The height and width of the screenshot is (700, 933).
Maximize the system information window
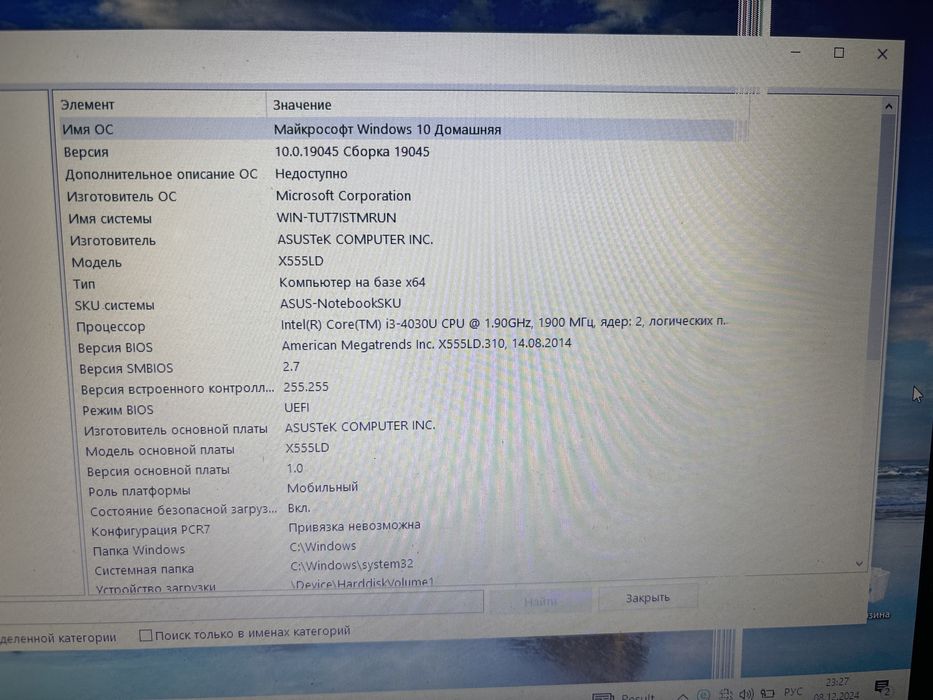click(x=838, y=53)
